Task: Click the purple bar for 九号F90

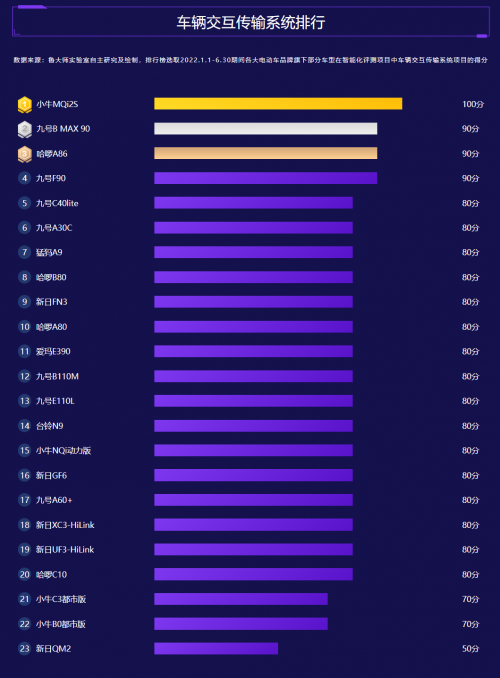Action: pyautogui.click(x=266, y=178)
